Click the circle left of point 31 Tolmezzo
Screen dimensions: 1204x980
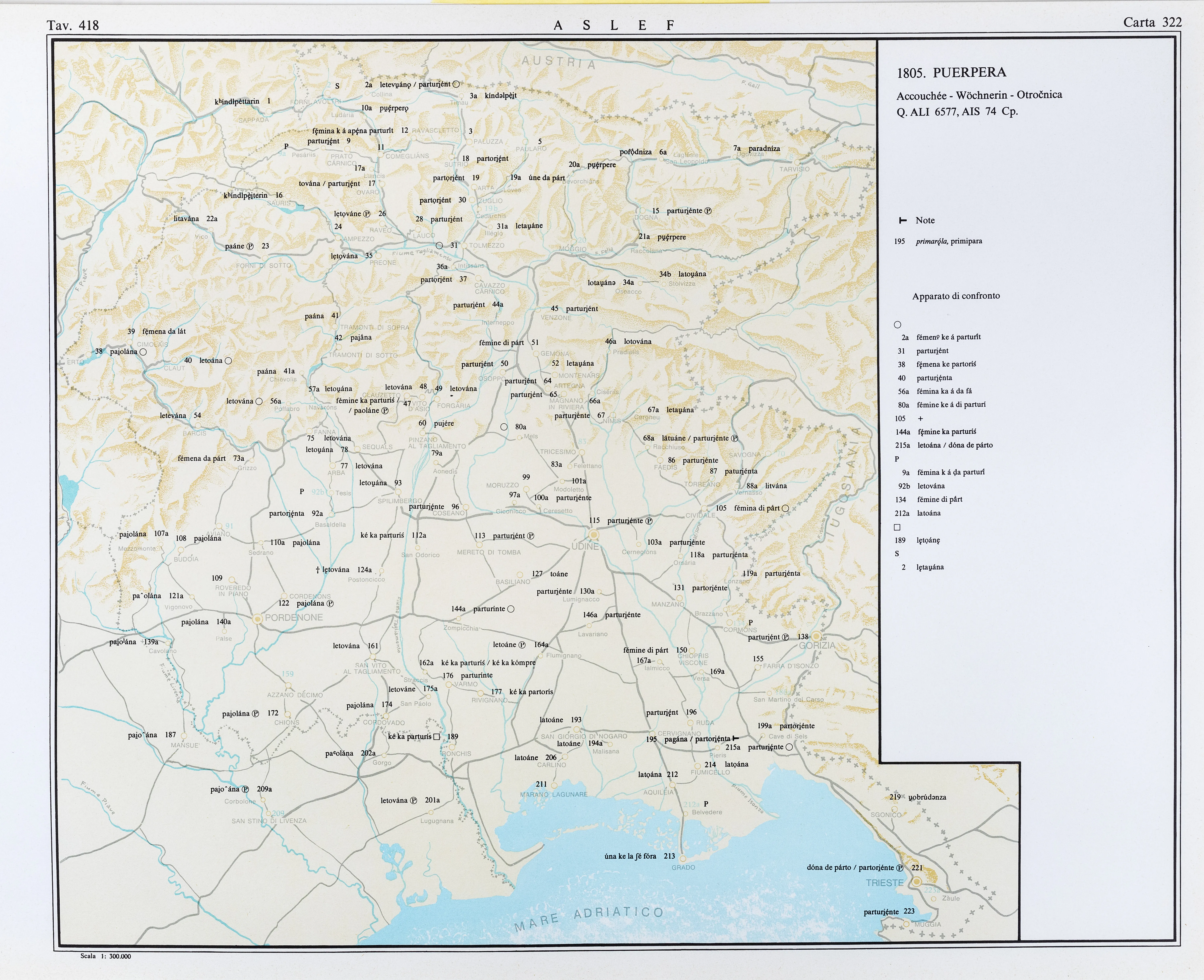click(x=439, y=246)
